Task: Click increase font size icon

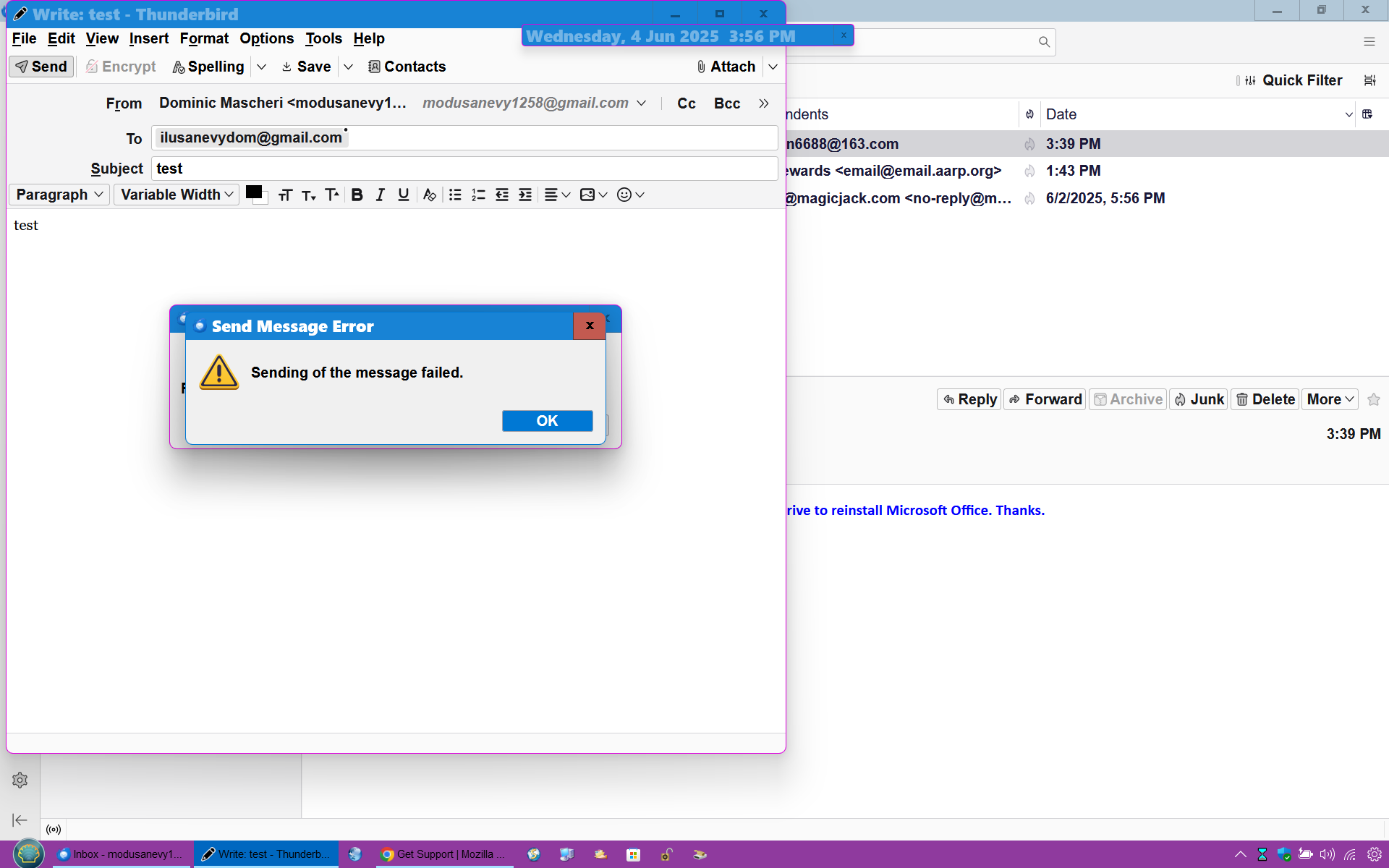Action: (x=332, y=195)
